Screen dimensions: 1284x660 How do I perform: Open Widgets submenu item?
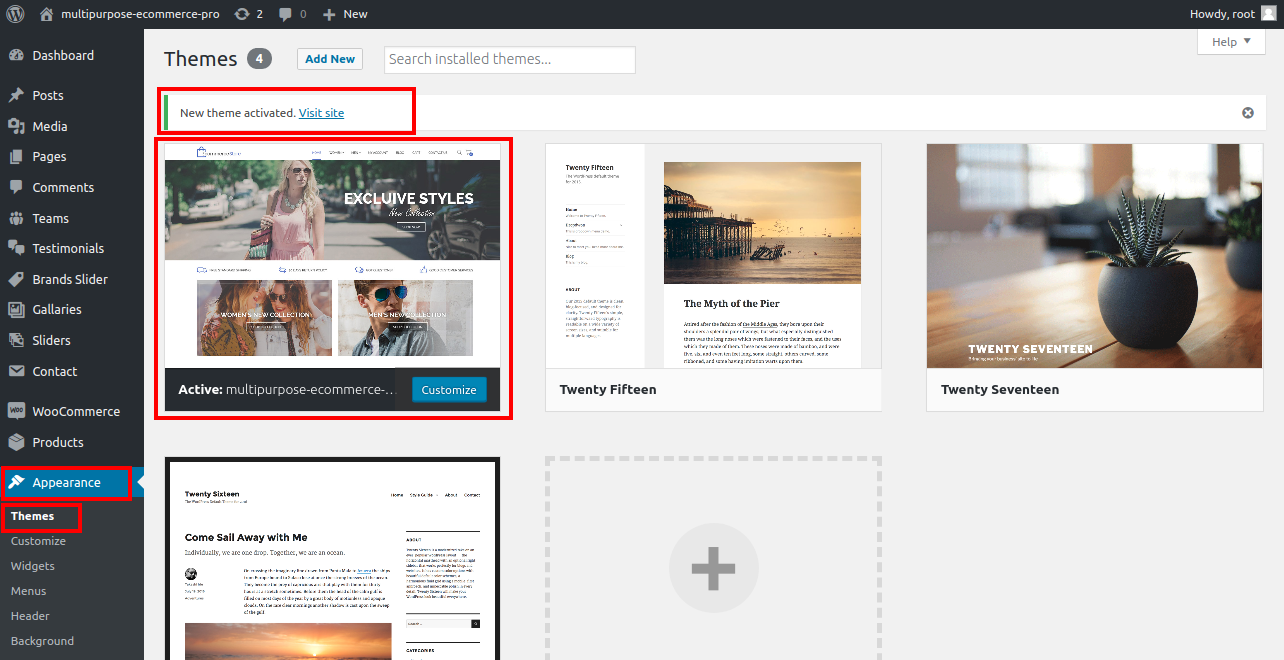point(33,566)
